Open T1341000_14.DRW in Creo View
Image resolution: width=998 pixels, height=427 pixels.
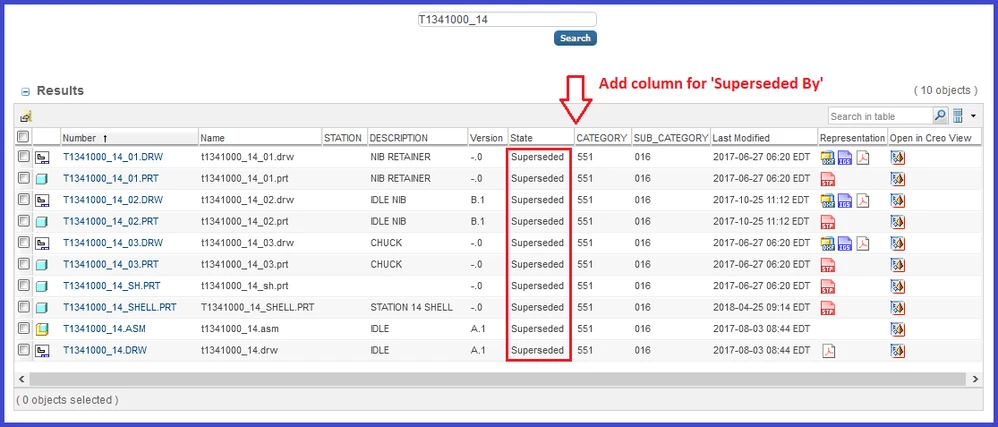(x=897, y=351)
